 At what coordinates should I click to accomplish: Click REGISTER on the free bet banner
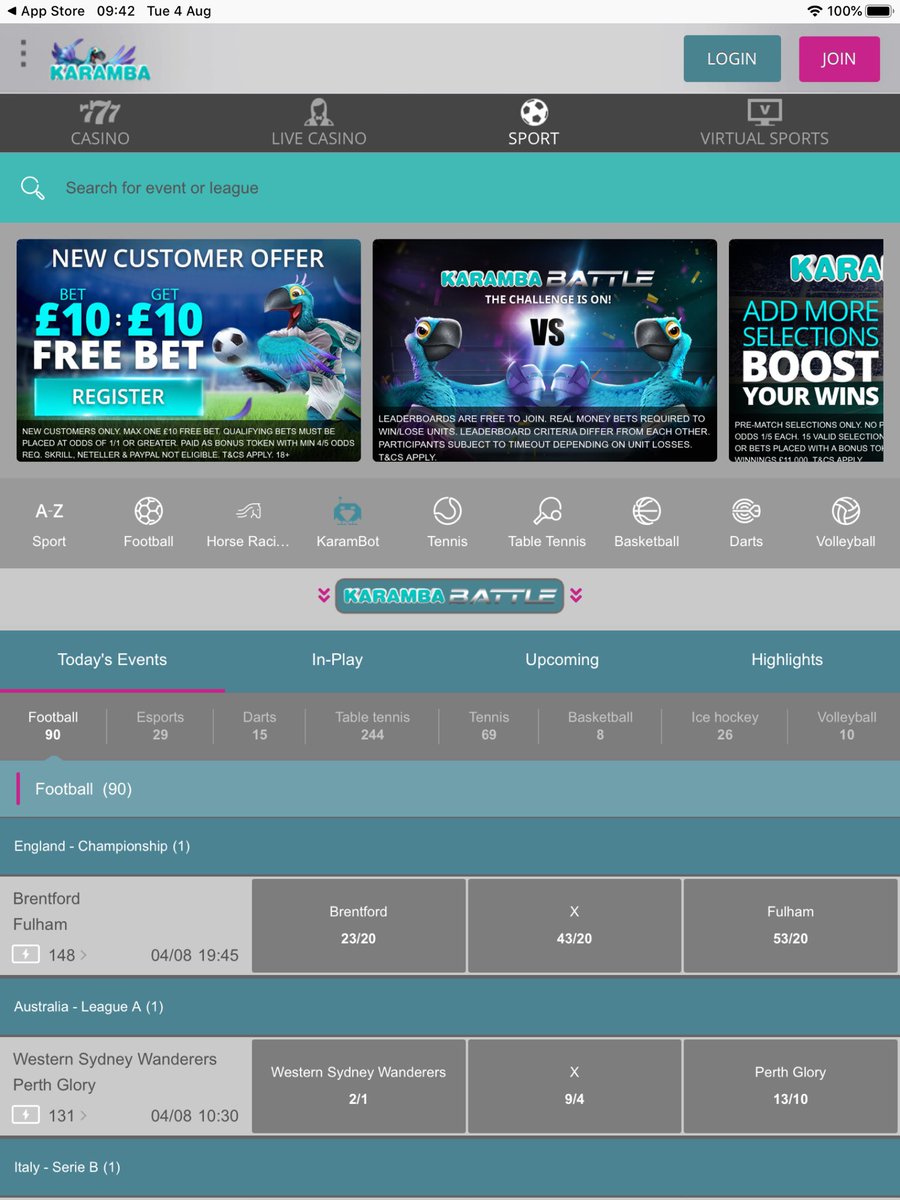(x=118, y=397)
